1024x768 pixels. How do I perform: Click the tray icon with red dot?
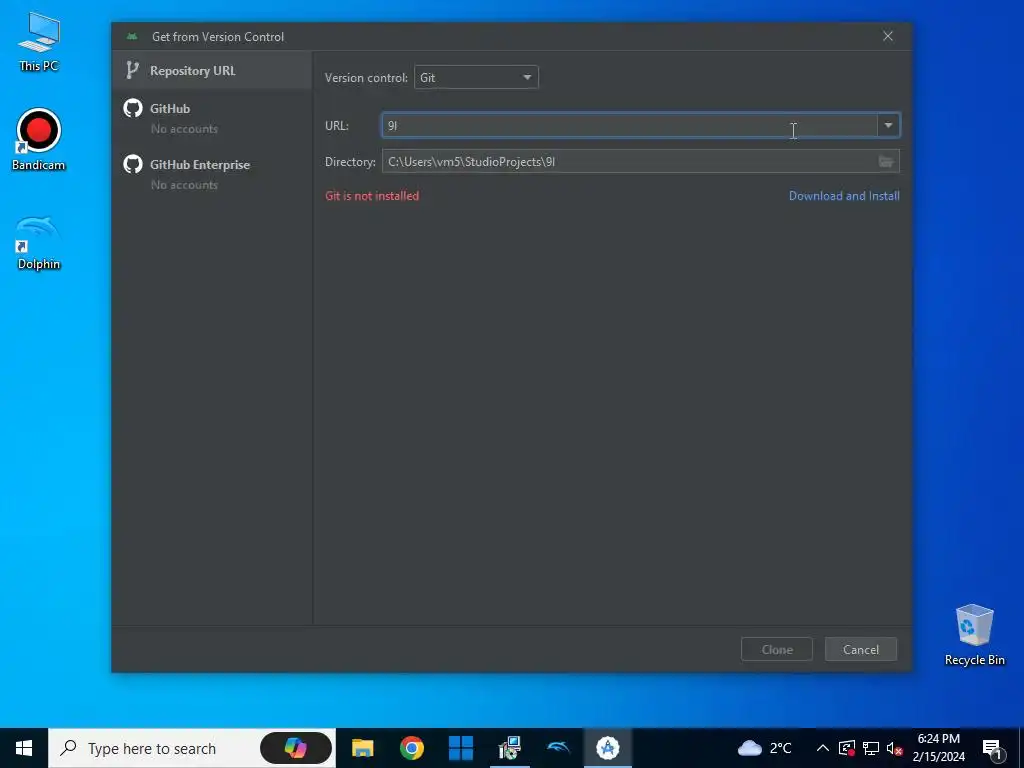(x=847, y=748)
